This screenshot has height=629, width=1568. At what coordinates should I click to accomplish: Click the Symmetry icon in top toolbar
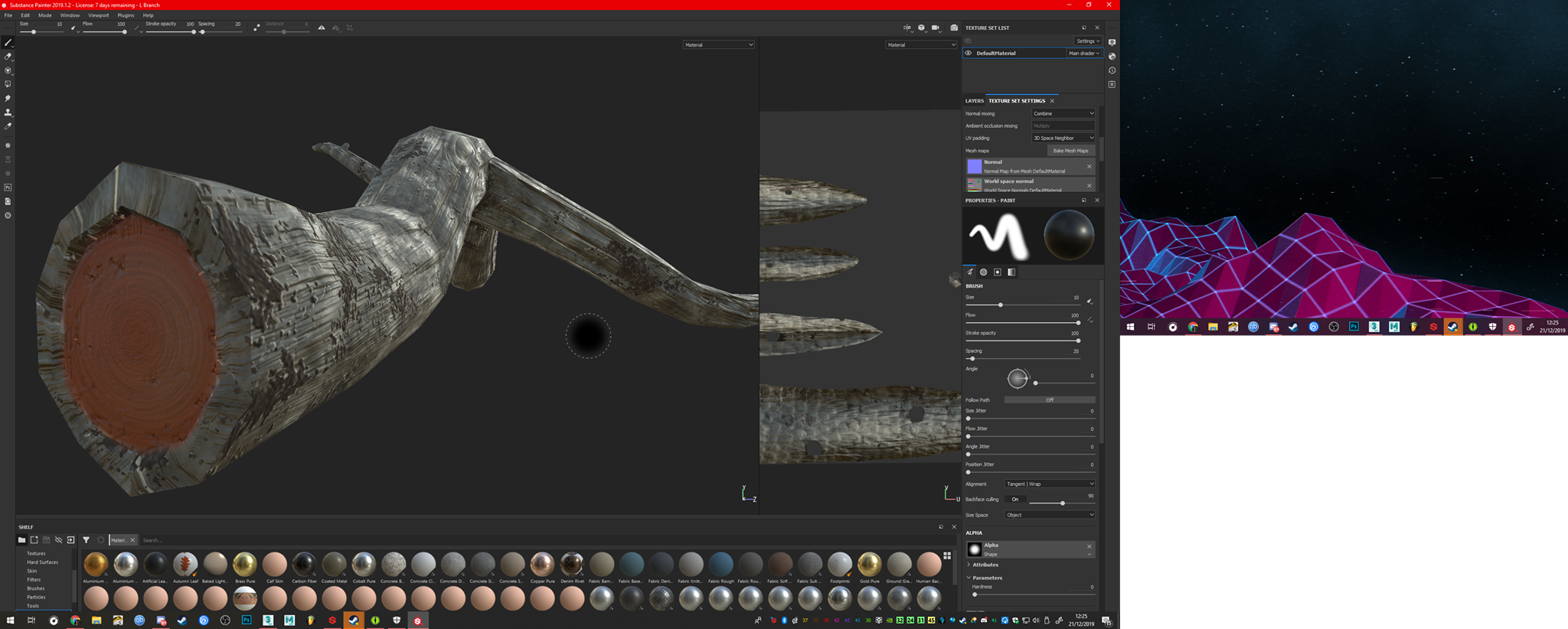click(322, 28)
